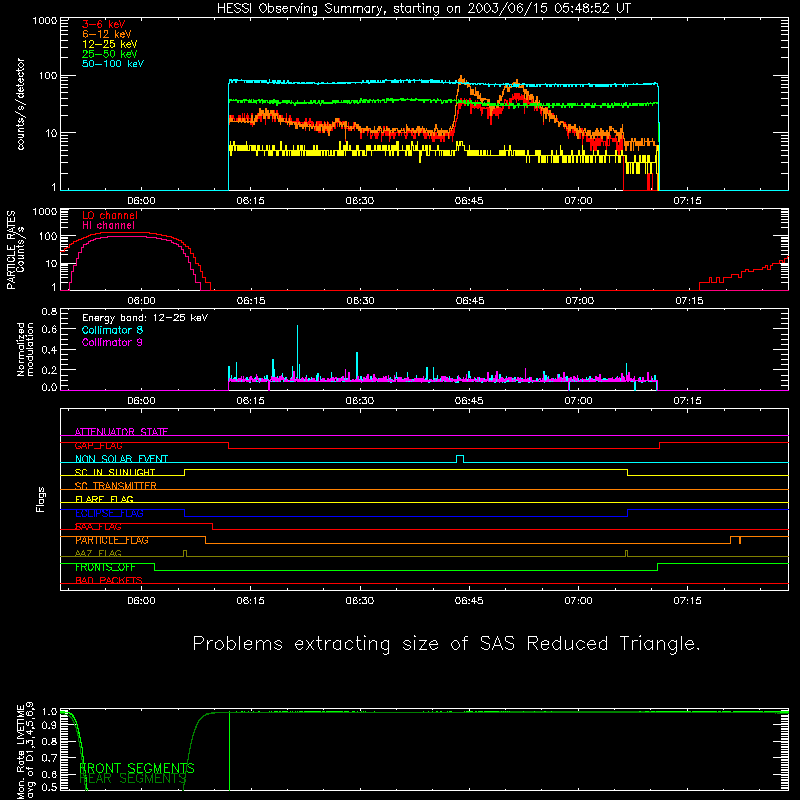Click the LO channel legend entry
The image size is (800, 800).
click(x=110, y=215)
